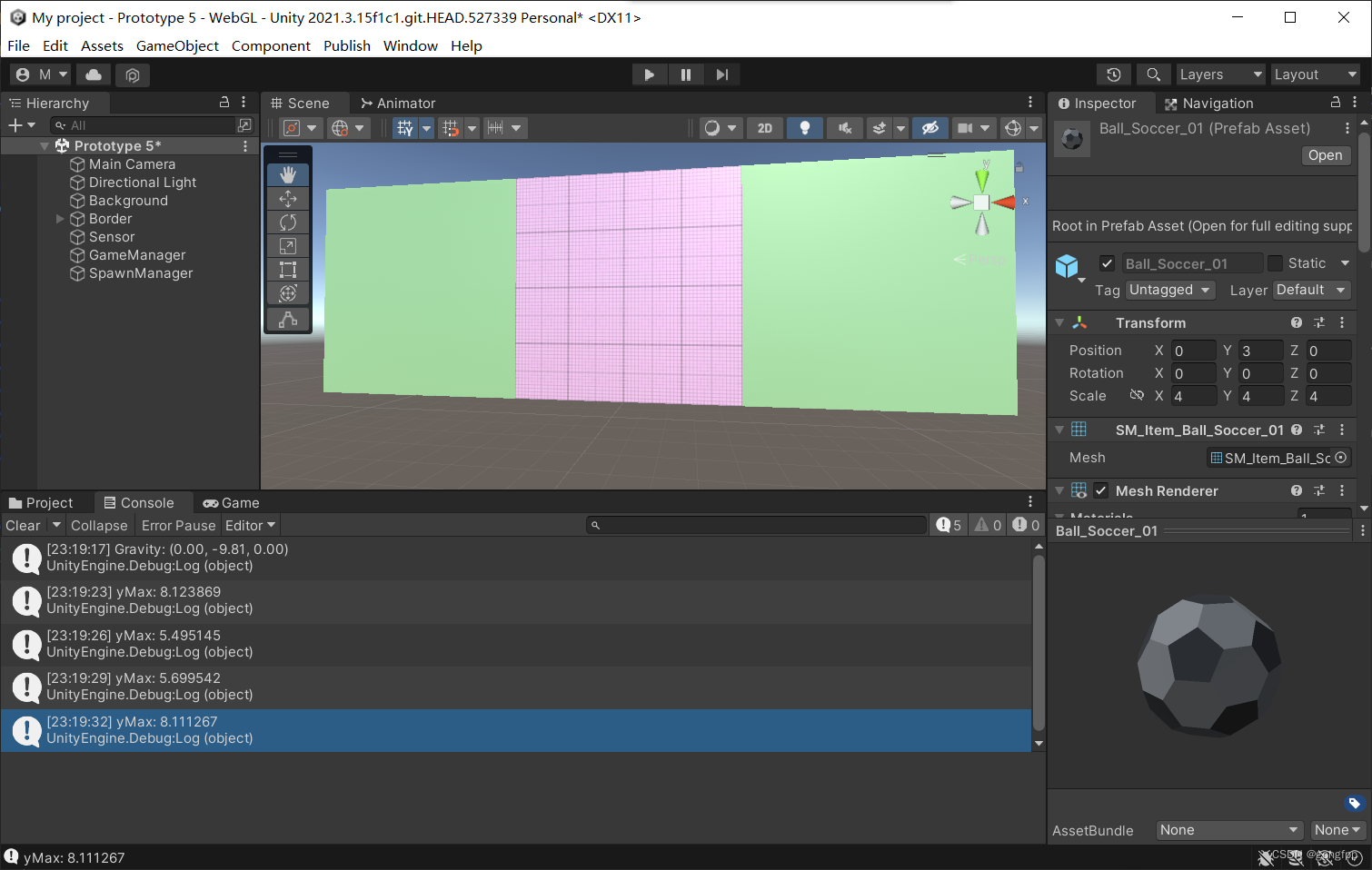The width and height of the screenshot is (1372, 870).
Task: Open the GameObject menu
Action: 177,45
